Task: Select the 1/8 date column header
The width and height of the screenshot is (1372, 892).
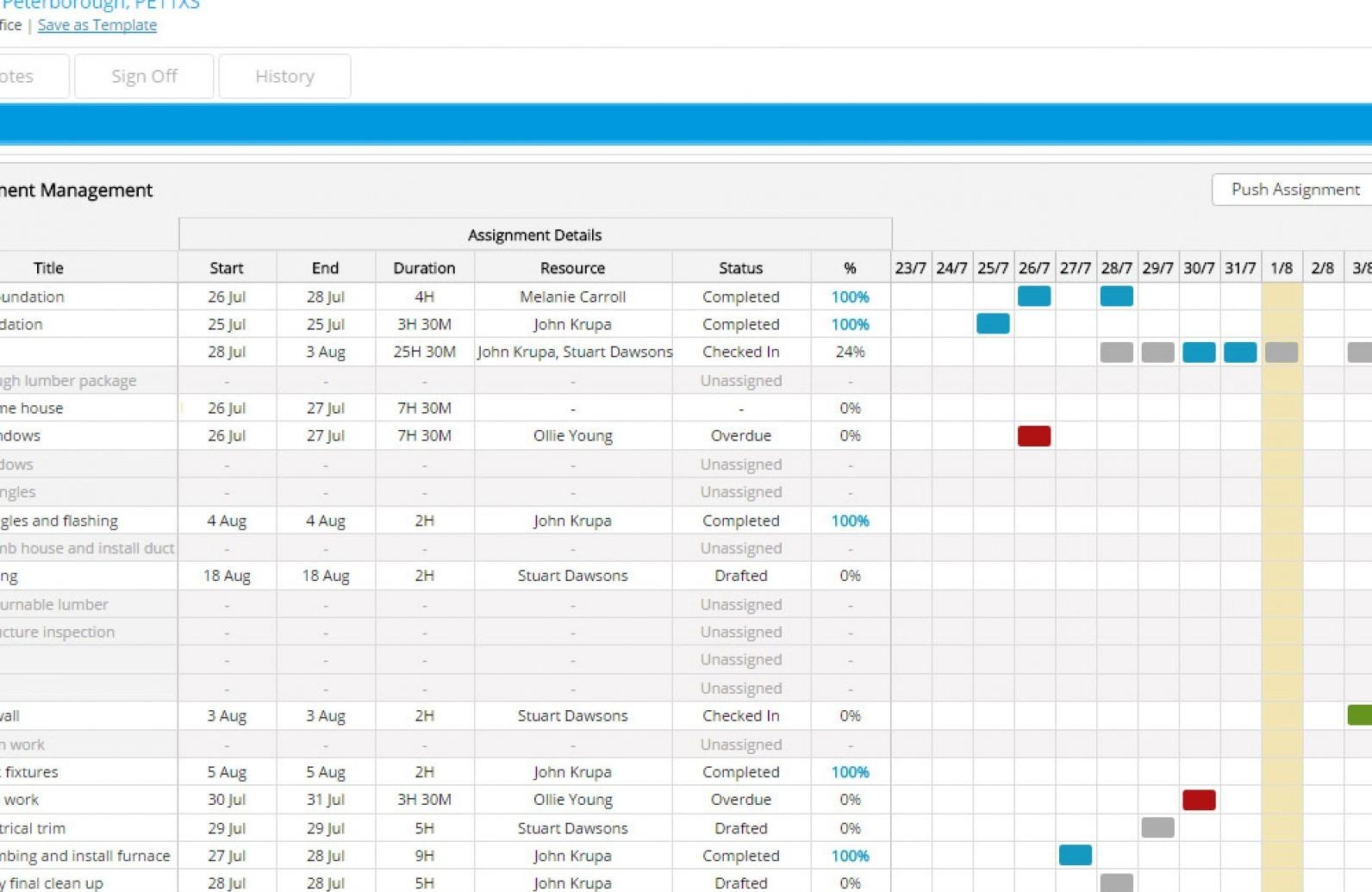Action: coord(1281,268)
